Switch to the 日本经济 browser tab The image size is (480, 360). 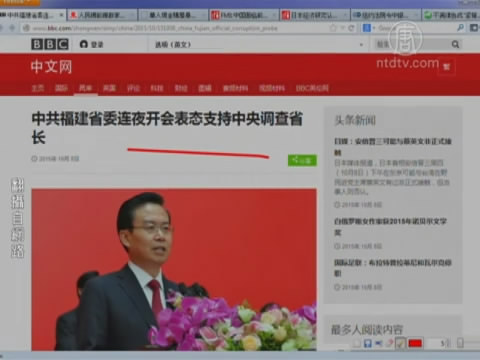click(x=315, y=15)
